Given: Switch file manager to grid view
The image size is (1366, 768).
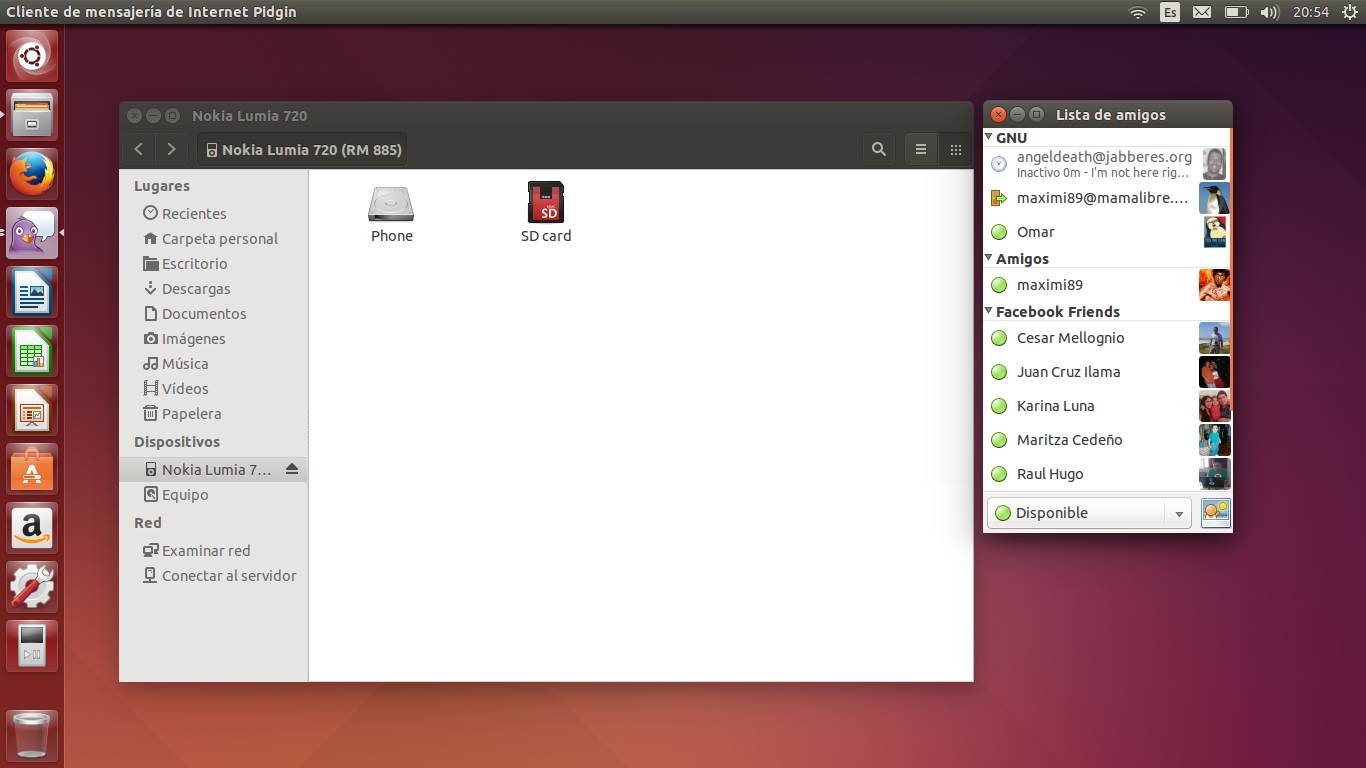Looking at the screenshot, I should 955,149.
